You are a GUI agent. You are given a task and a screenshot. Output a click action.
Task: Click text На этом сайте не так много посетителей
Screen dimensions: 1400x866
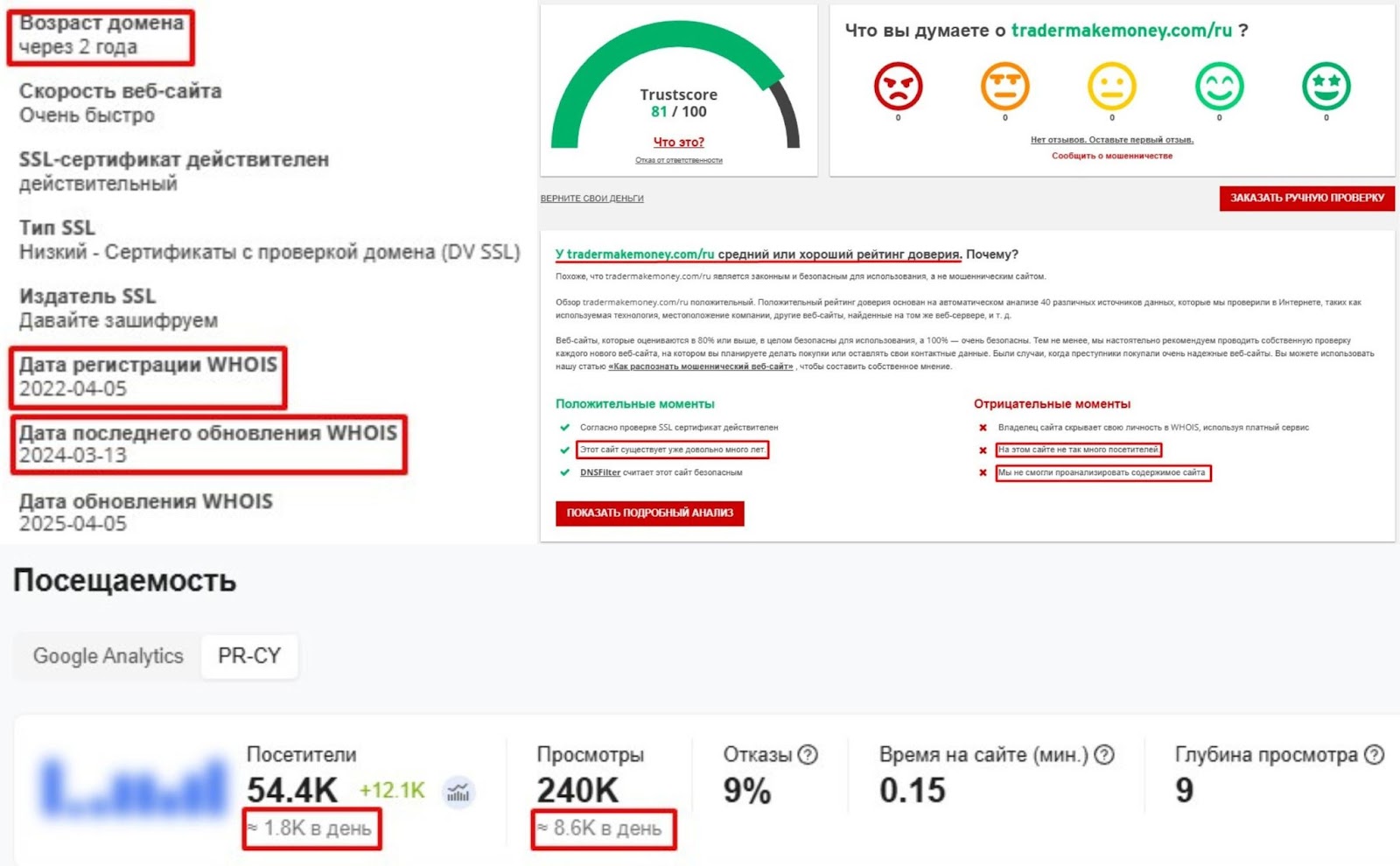tap(1078, 450)
